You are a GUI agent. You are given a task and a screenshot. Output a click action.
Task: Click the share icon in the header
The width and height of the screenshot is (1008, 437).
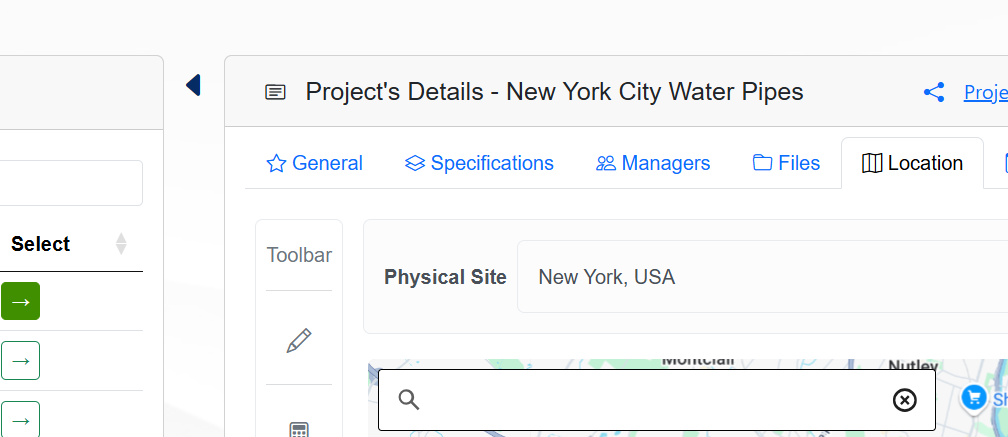coord(934,93)
